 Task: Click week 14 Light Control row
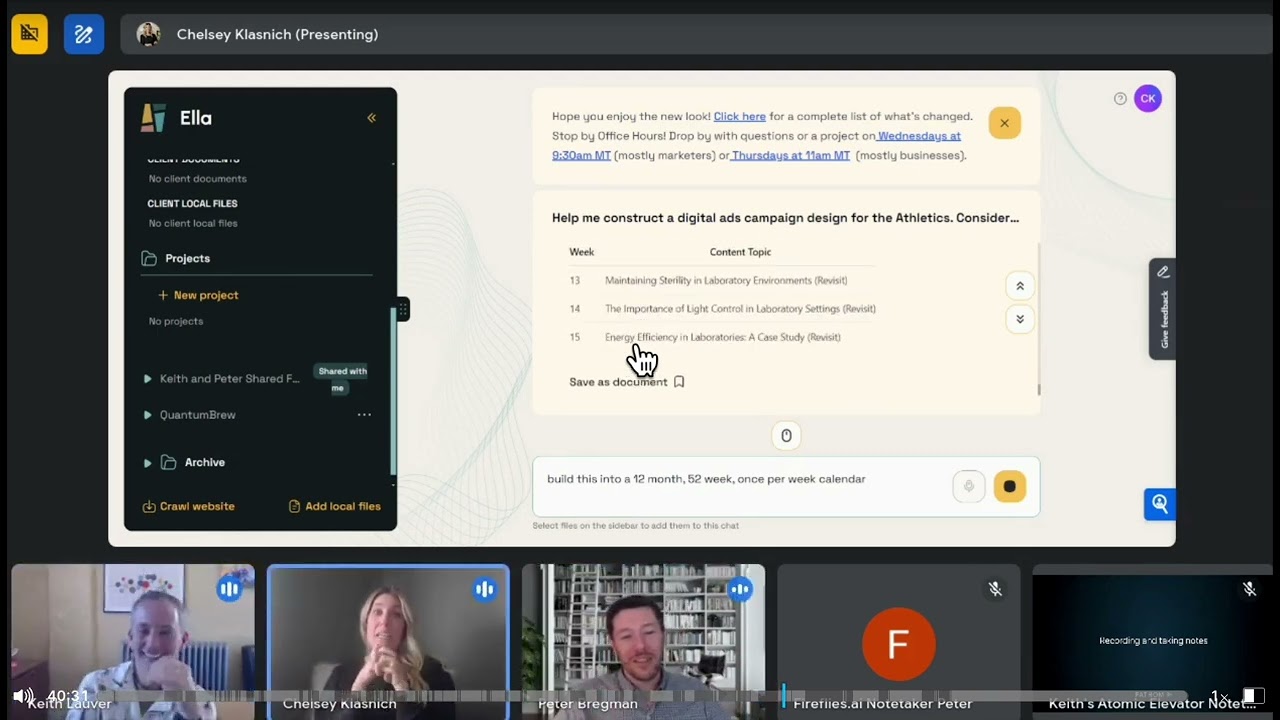click(x=722, y=309)
